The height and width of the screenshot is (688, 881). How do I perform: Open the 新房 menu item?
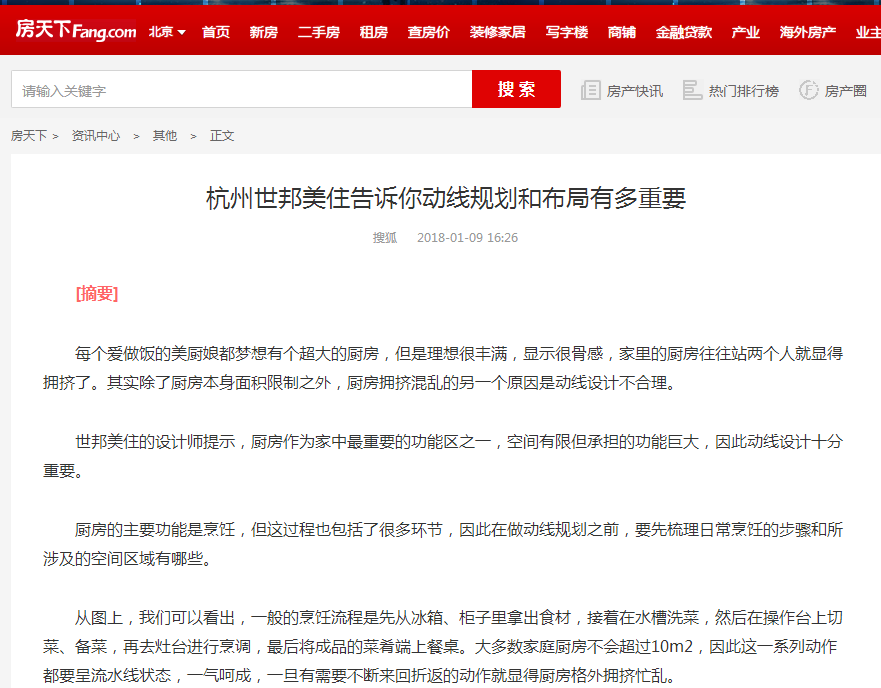(x=264, y=32)
